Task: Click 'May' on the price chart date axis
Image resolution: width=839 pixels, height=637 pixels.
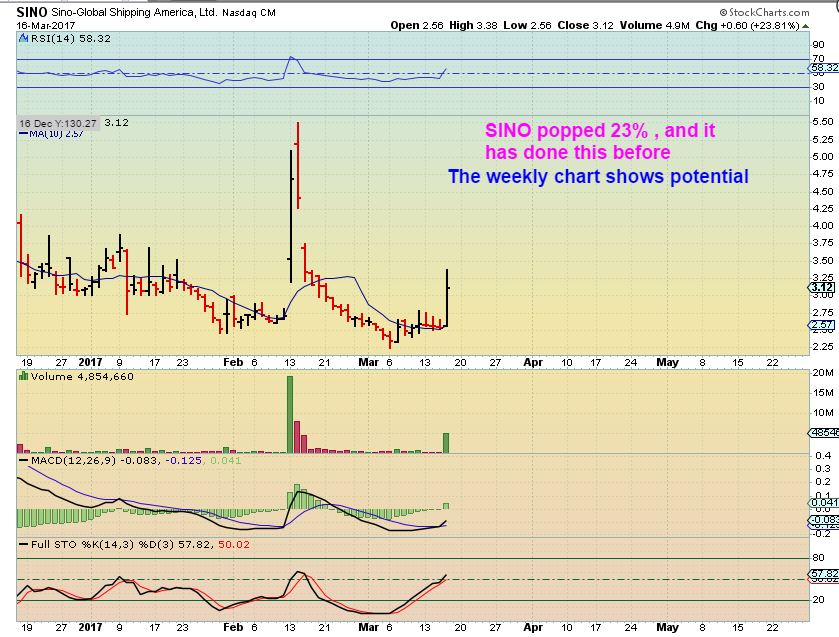Action: [667, 362]
